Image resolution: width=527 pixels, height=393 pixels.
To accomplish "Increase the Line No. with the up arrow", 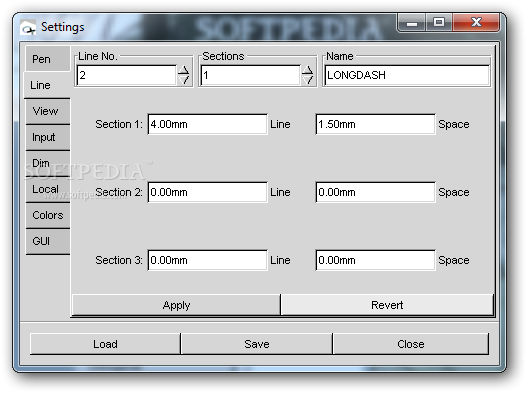I will (x=184, y=70).
